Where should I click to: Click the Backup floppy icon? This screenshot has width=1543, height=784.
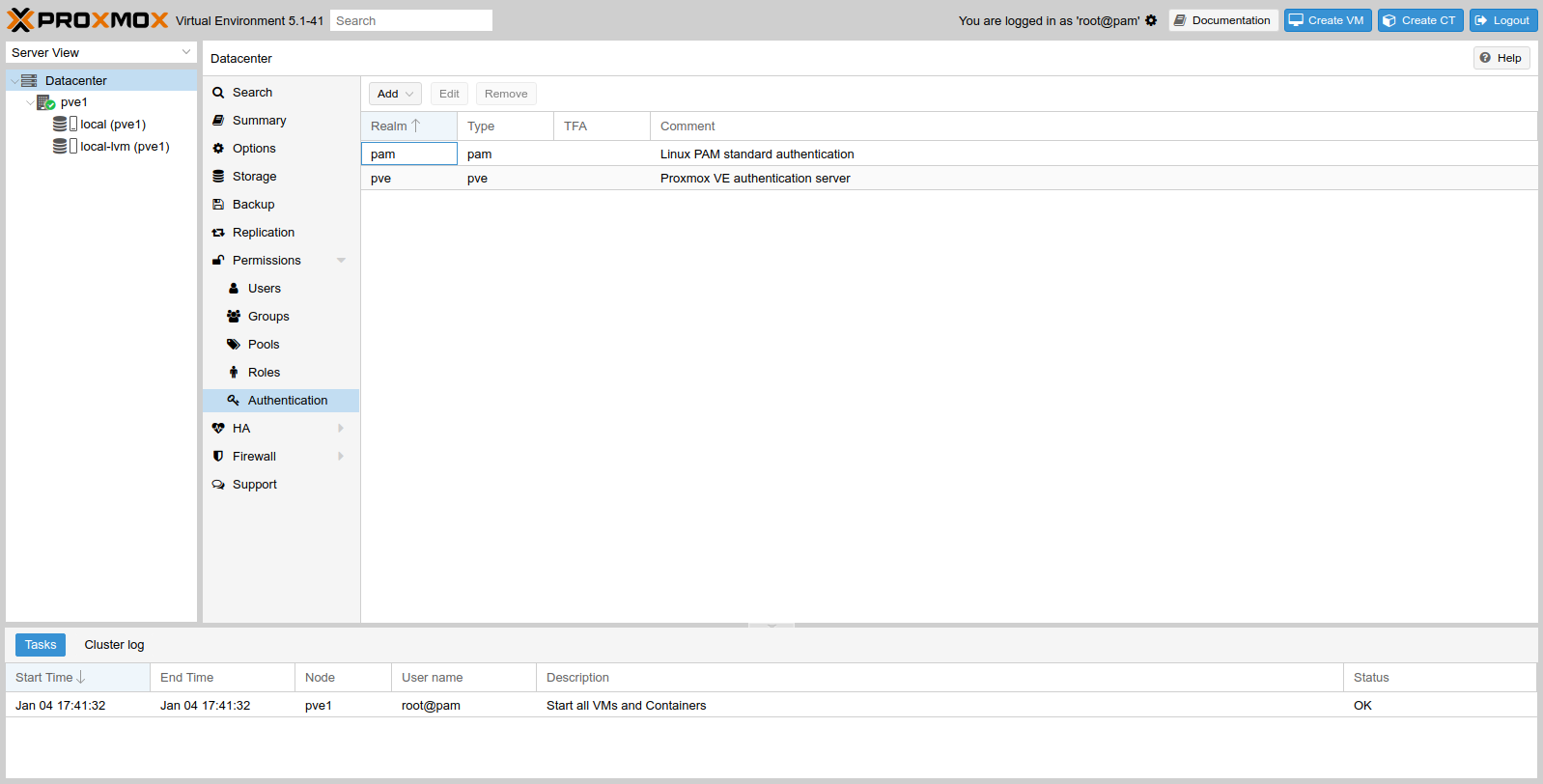click(218, 205)
